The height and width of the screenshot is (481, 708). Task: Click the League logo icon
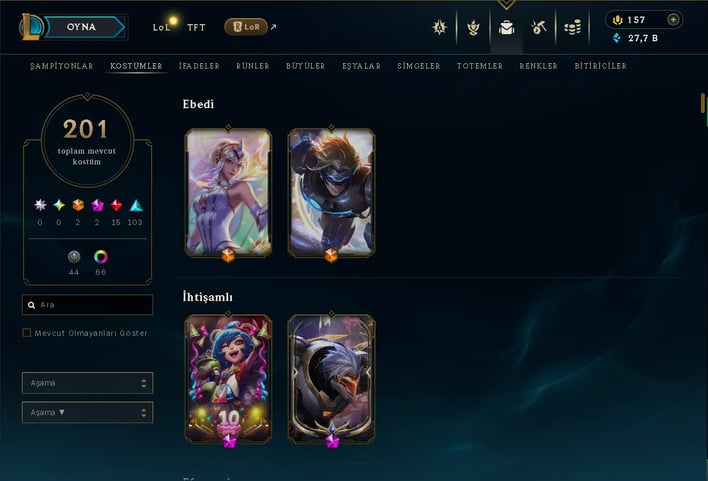[30, 27]
